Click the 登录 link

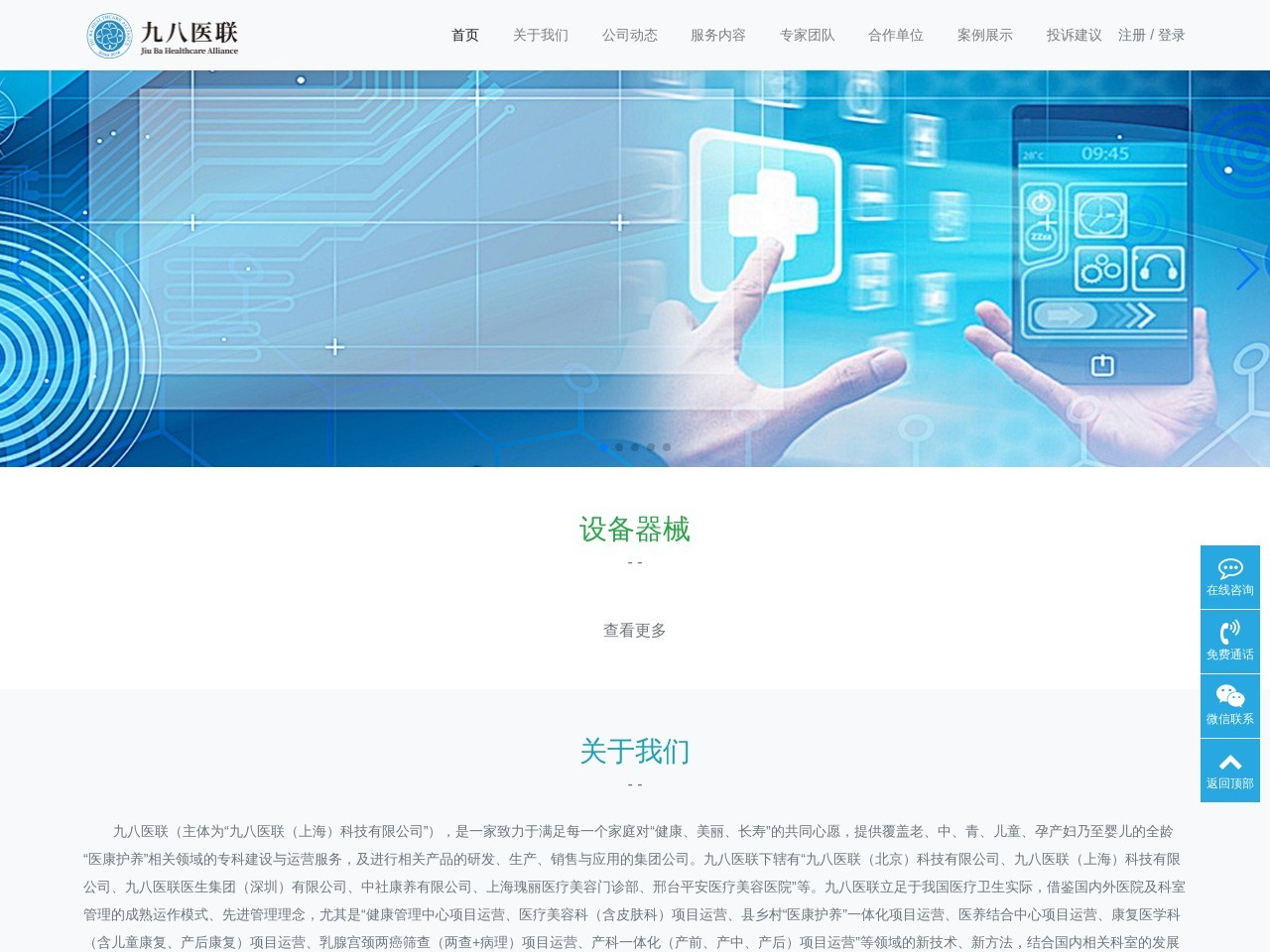1172,35
